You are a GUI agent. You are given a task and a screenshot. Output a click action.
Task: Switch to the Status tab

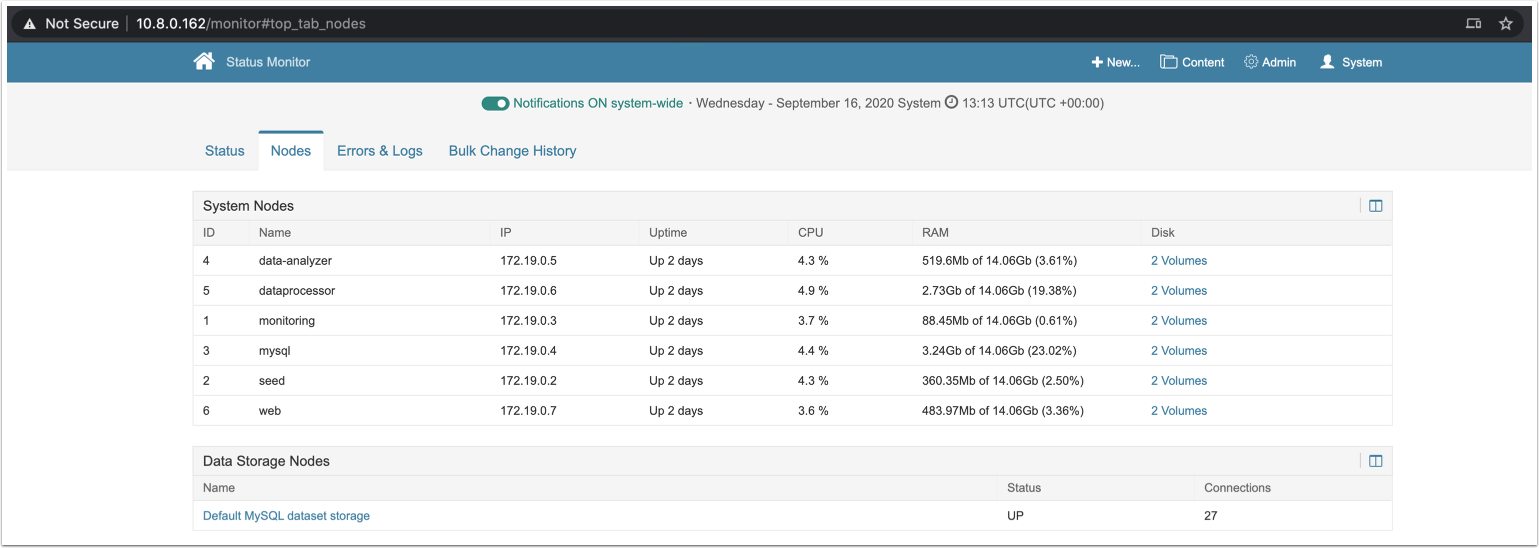click(x=224, y=151)
